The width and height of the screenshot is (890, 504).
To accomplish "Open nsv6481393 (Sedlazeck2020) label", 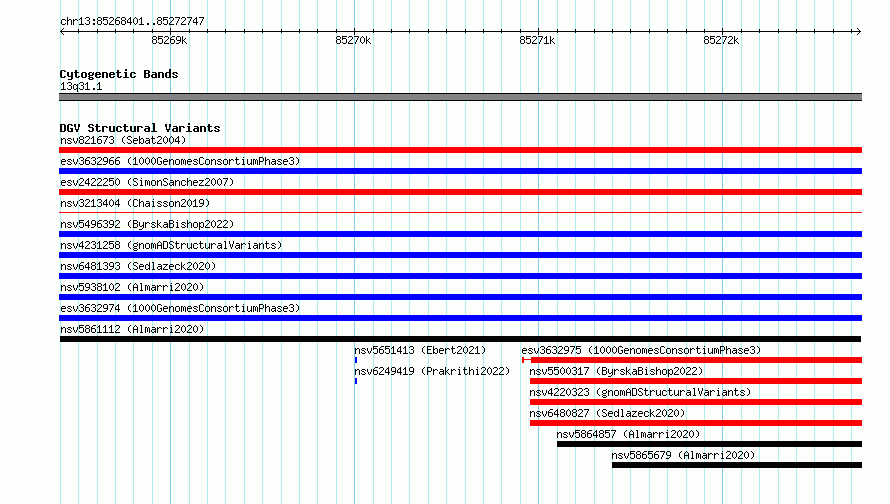I will click(x=138, y=266).
